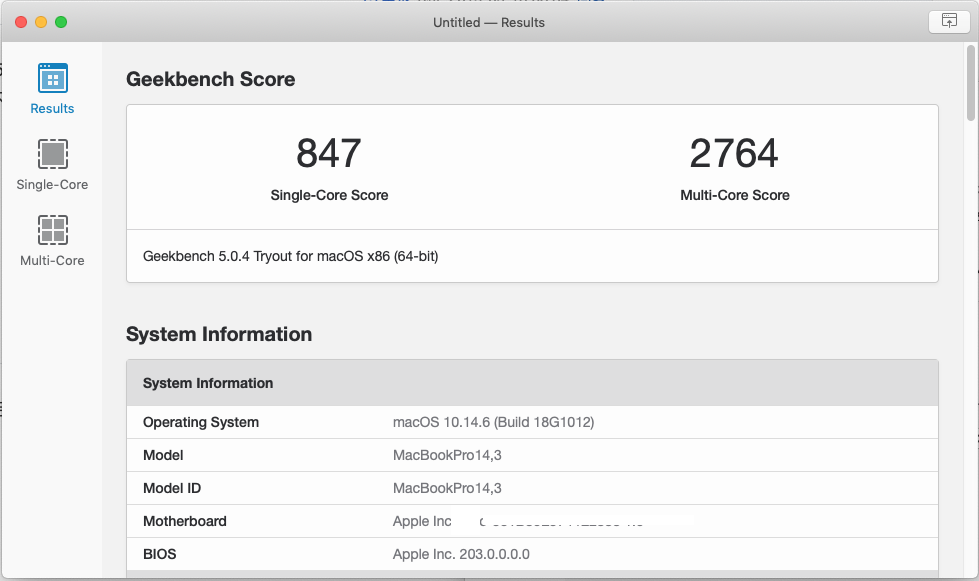Viewport: 979px width, 581px height.
Task: Click the 2764 multi-core score number
Action: point(734,154)
